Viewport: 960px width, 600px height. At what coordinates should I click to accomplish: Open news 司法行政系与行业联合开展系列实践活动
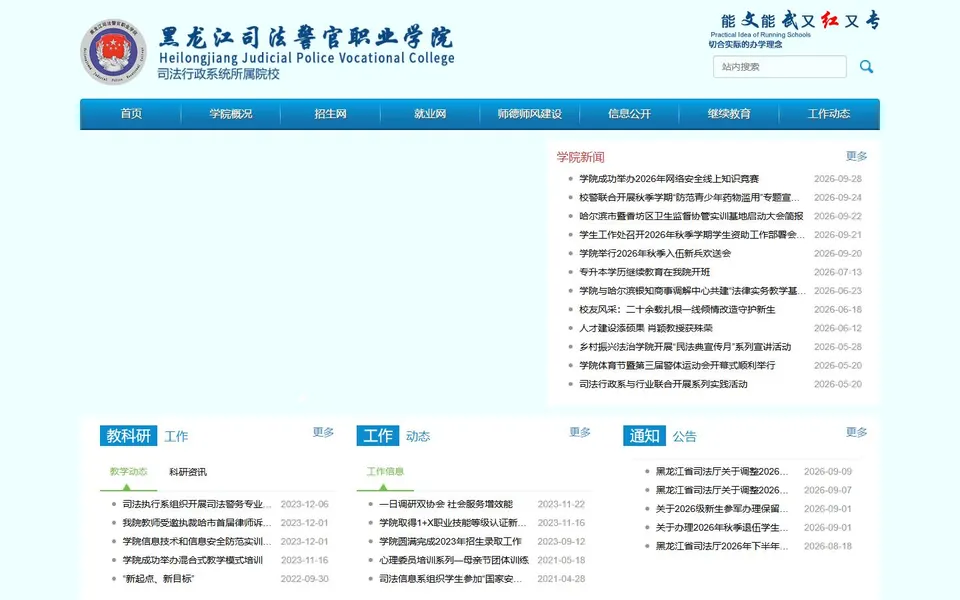tap(663, 384)
